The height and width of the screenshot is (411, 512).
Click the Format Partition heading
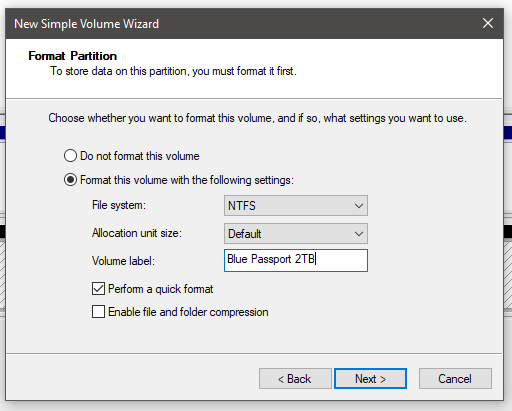pos(73,56)
